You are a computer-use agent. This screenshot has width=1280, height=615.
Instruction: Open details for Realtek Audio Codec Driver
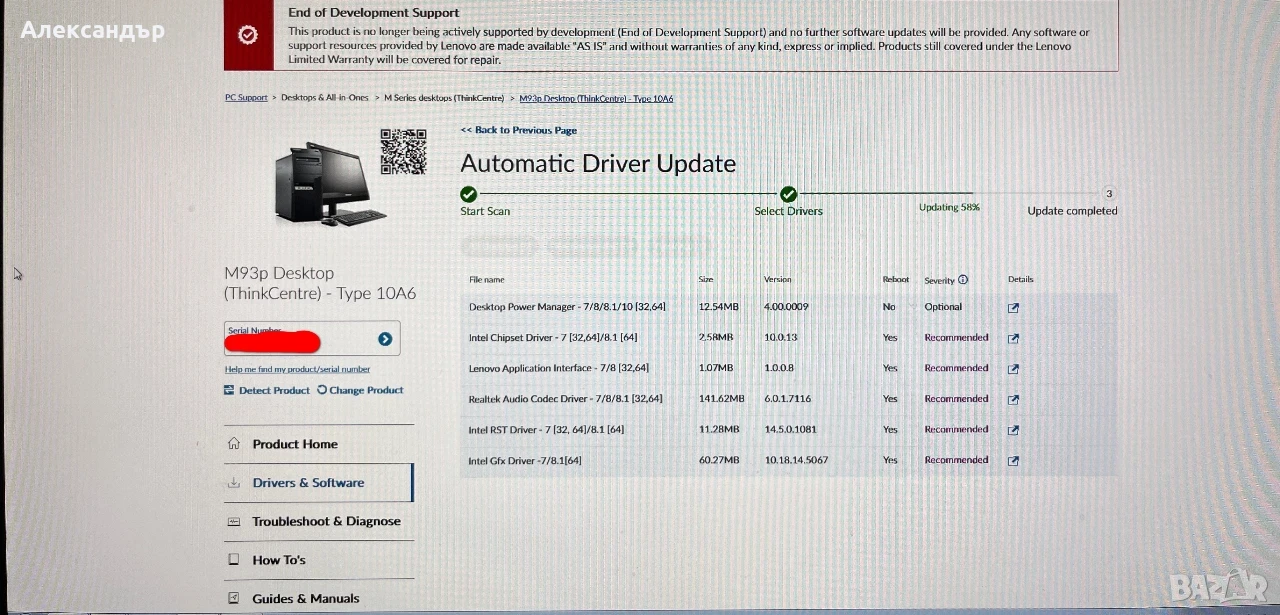1013,400
